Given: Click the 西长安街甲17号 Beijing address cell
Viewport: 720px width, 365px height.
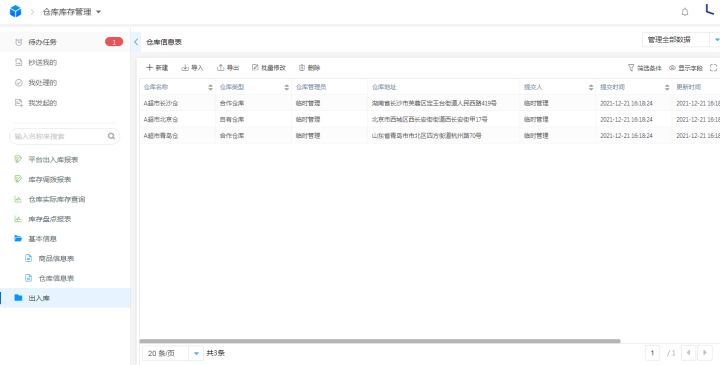Looking at the screenshot, I should coord(430,119).
